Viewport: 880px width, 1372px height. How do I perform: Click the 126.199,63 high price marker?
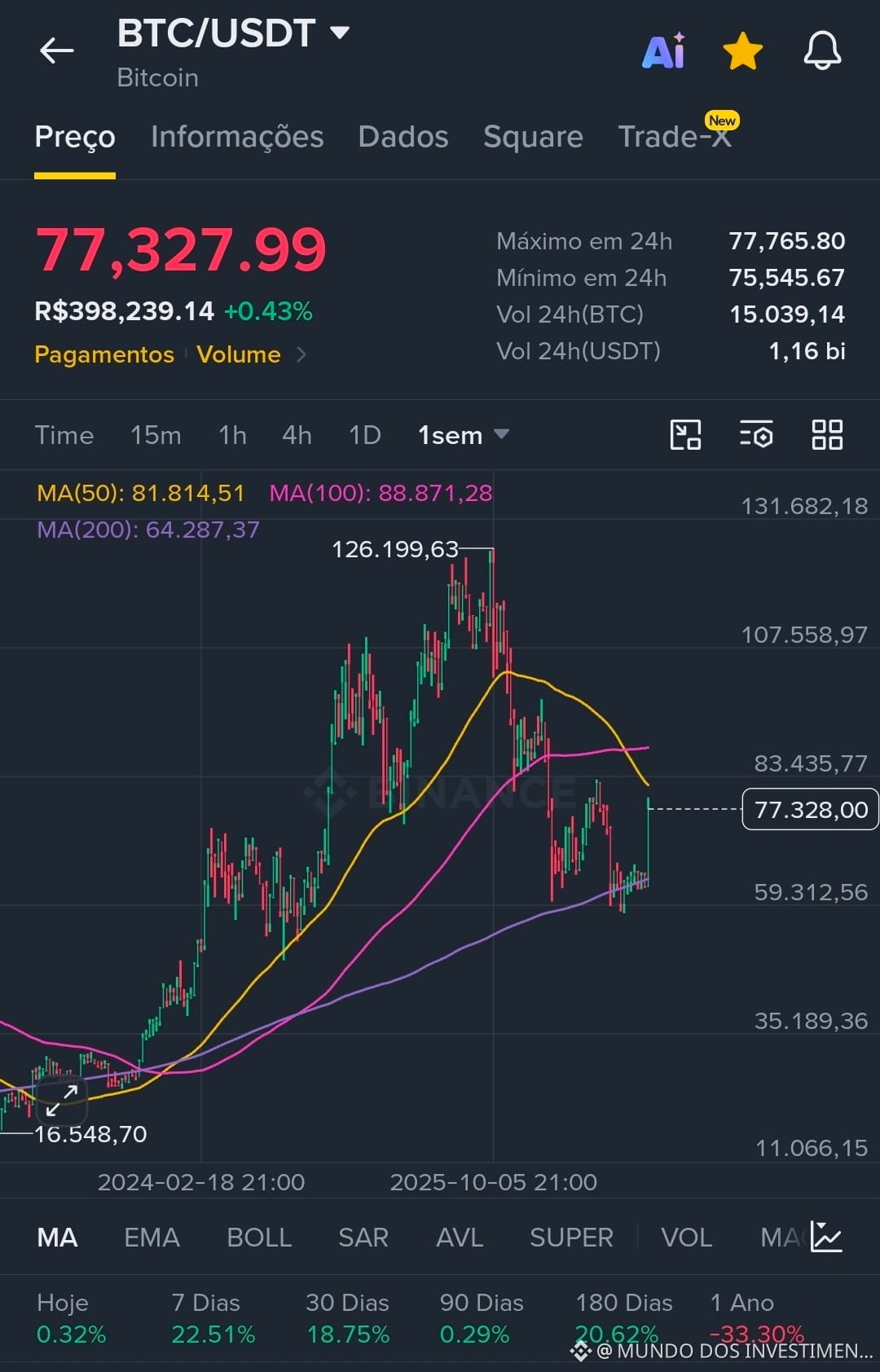pyautogui.click(x=395, y=549)
